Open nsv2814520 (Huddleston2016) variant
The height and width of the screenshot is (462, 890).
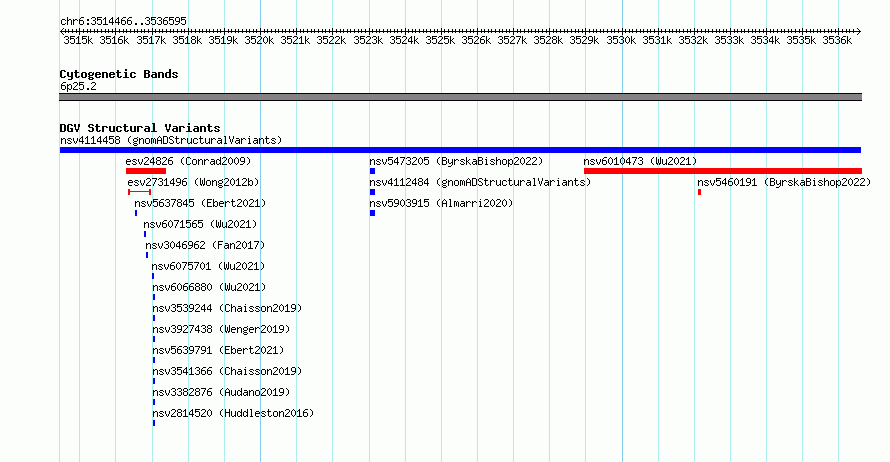click(x=233, y=413)
